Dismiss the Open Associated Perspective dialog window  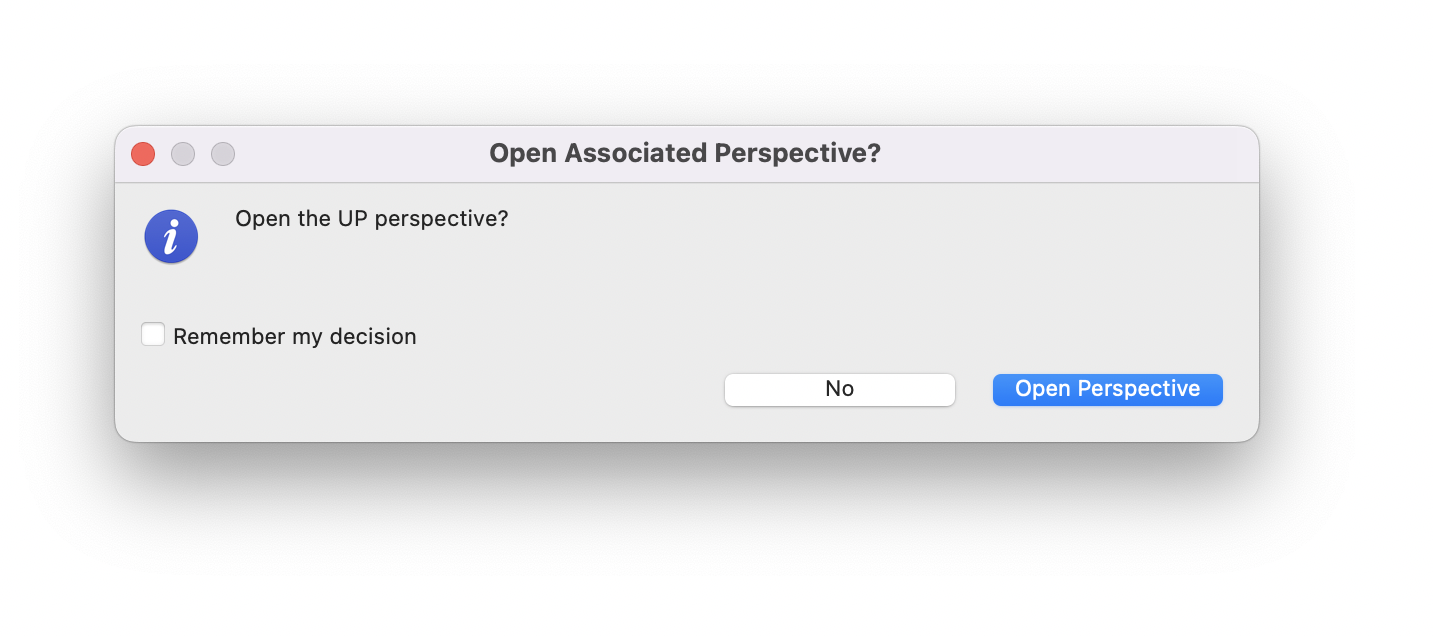click(x=143, y=154)
